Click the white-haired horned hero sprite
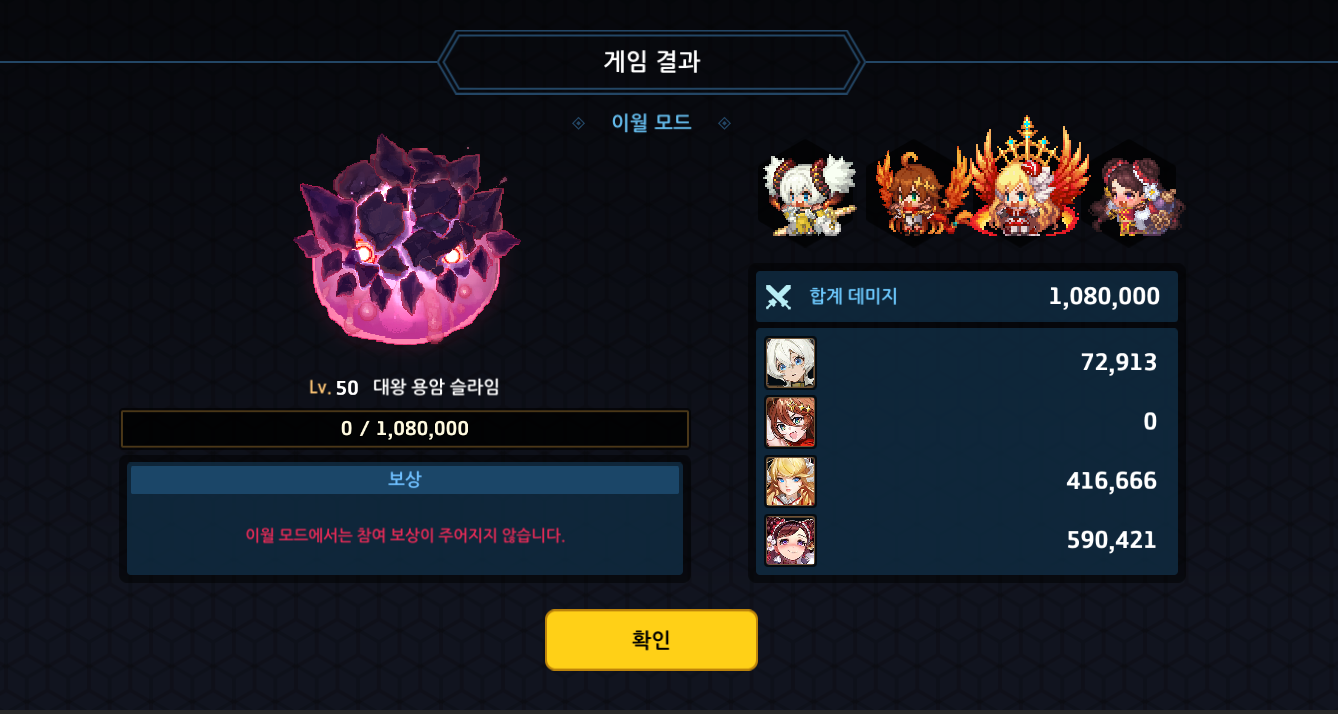Image resolution: width=1338 pixels, height=714 pixels. 810,195
